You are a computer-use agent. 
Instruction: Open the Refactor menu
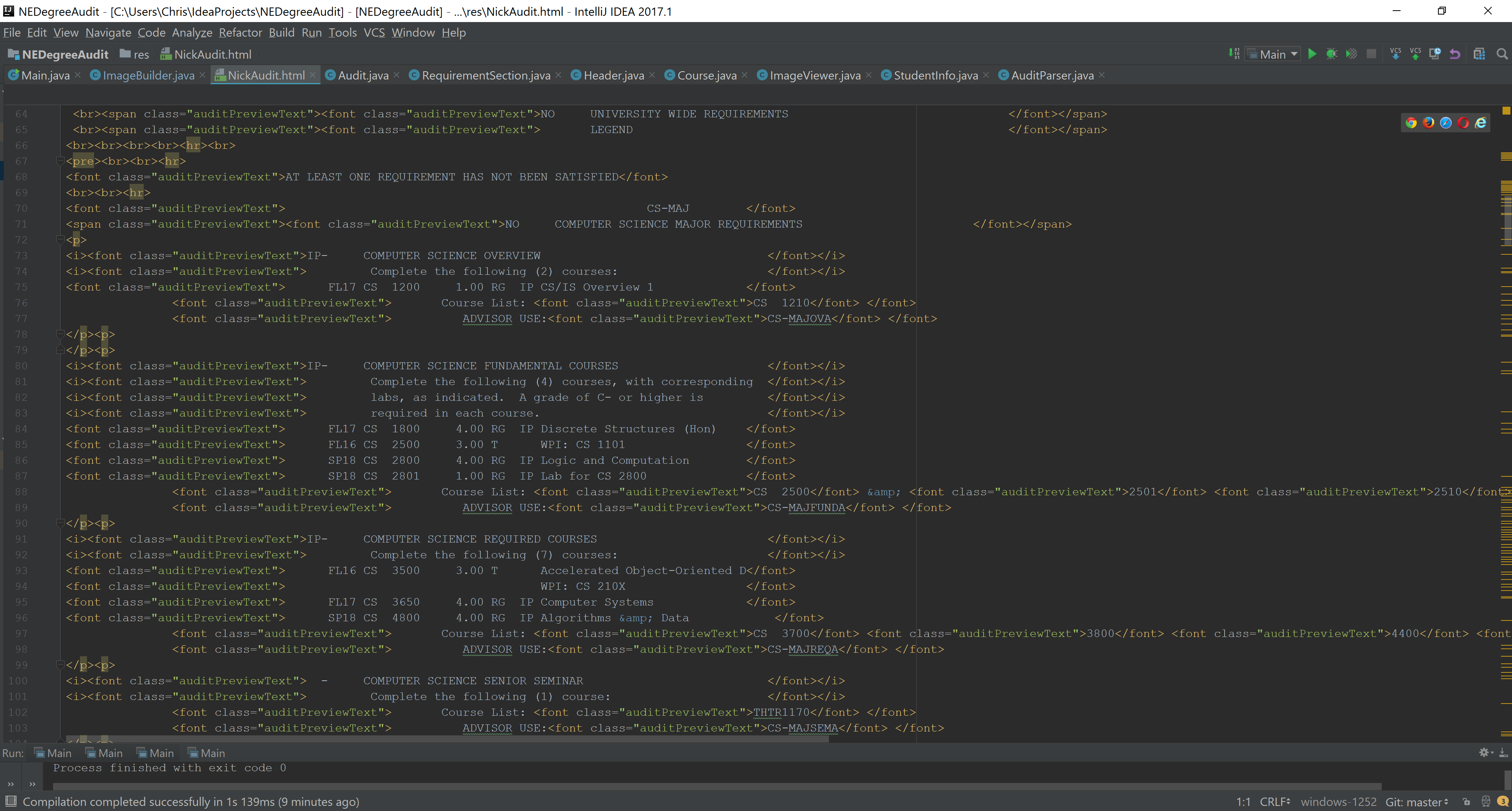point(240,32)
